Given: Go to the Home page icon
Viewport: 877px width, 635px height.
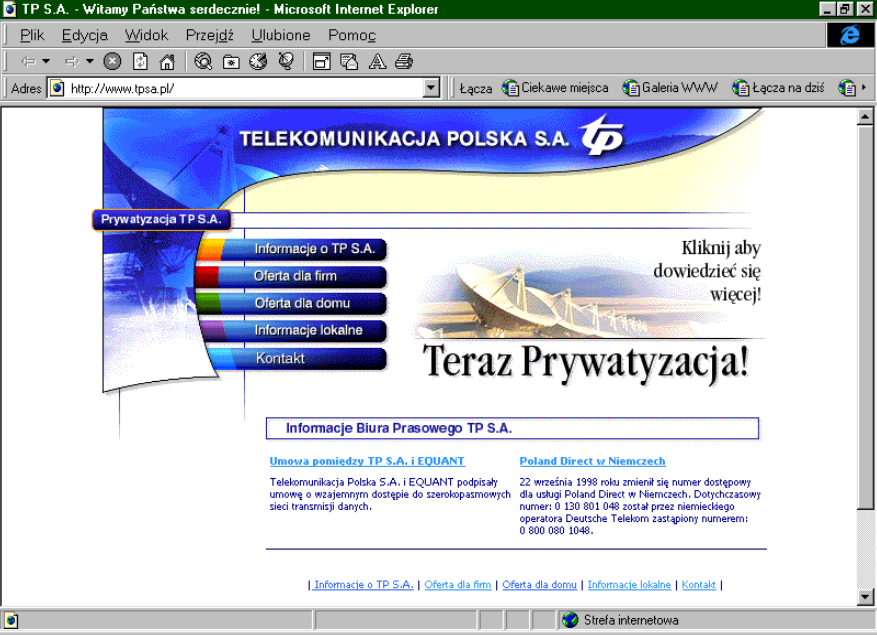Looking at the screenshot, I should (x=167, y=61).
